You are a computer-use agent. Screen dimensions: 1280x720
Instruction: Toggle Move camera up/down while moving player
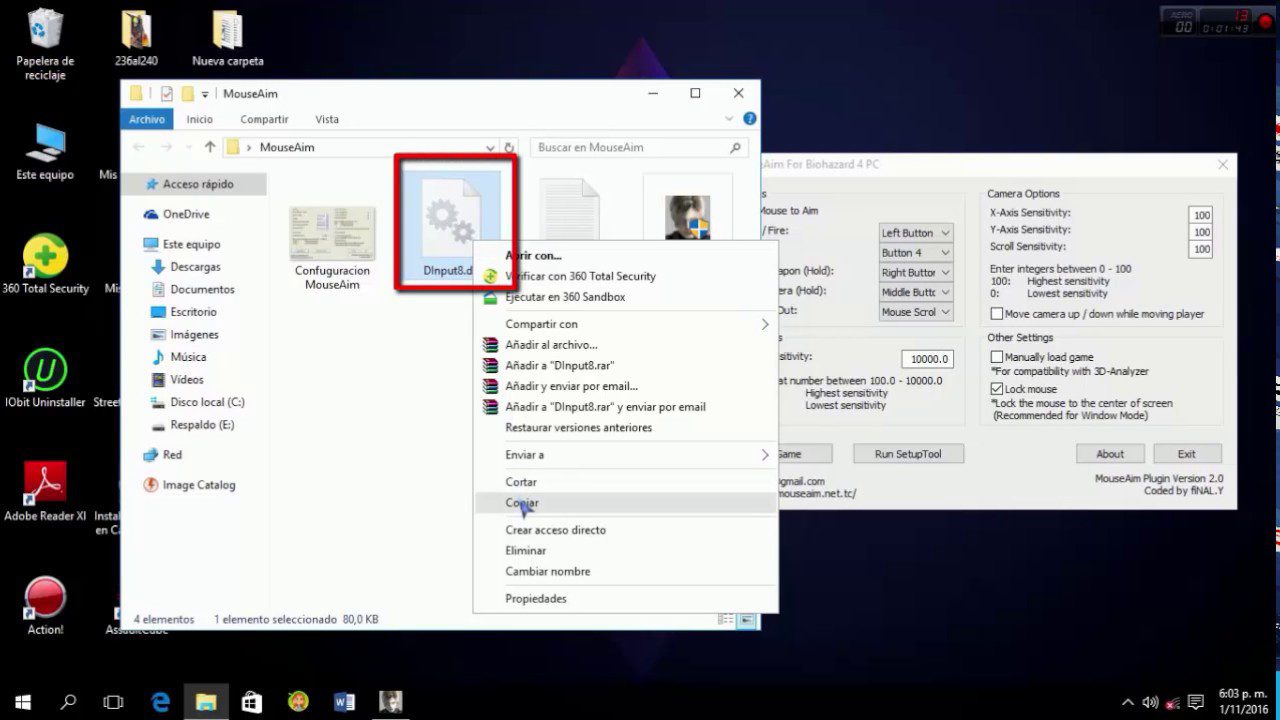click(x=997, y=314)
